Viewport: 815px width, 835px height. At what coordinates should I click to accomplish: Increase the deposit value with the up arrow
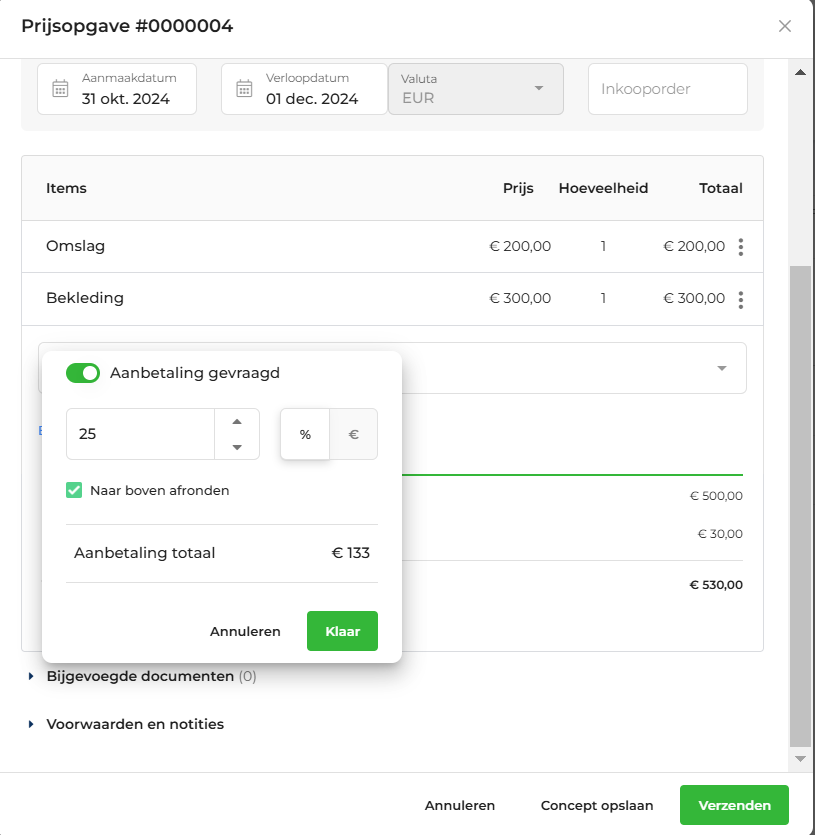pyautogui.click(x=237, y=422)
